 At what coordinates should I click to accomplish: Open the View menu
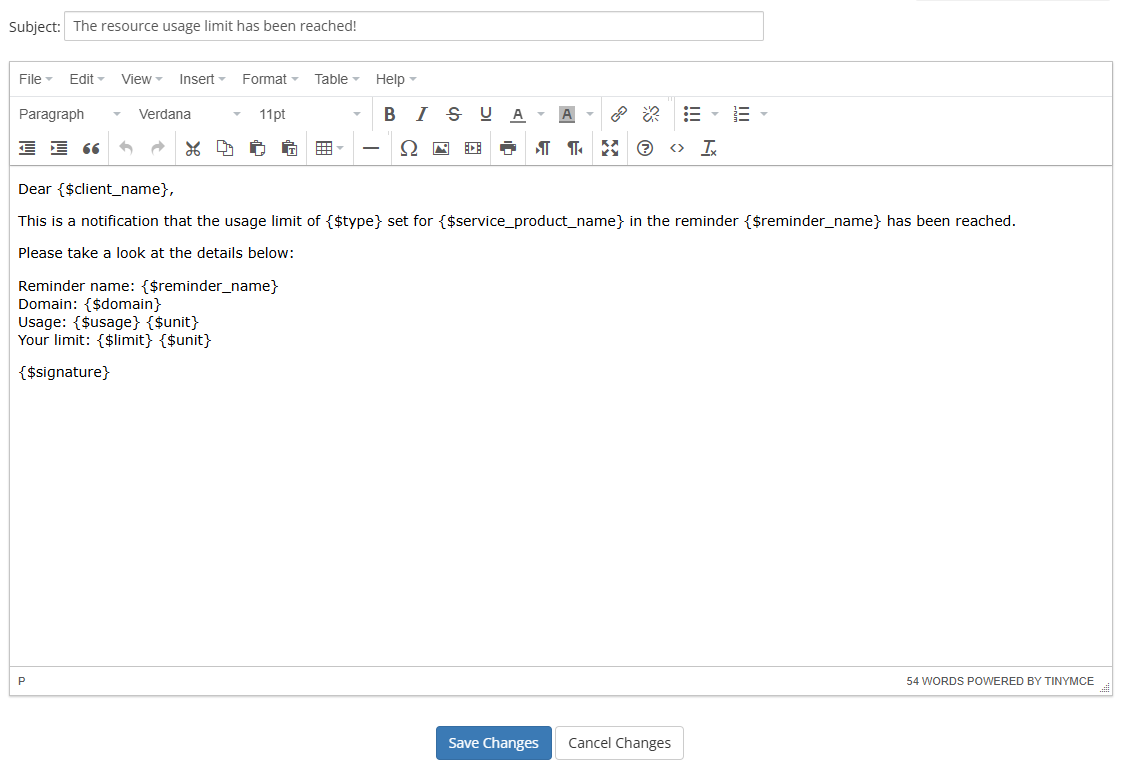tap(142, 79)
